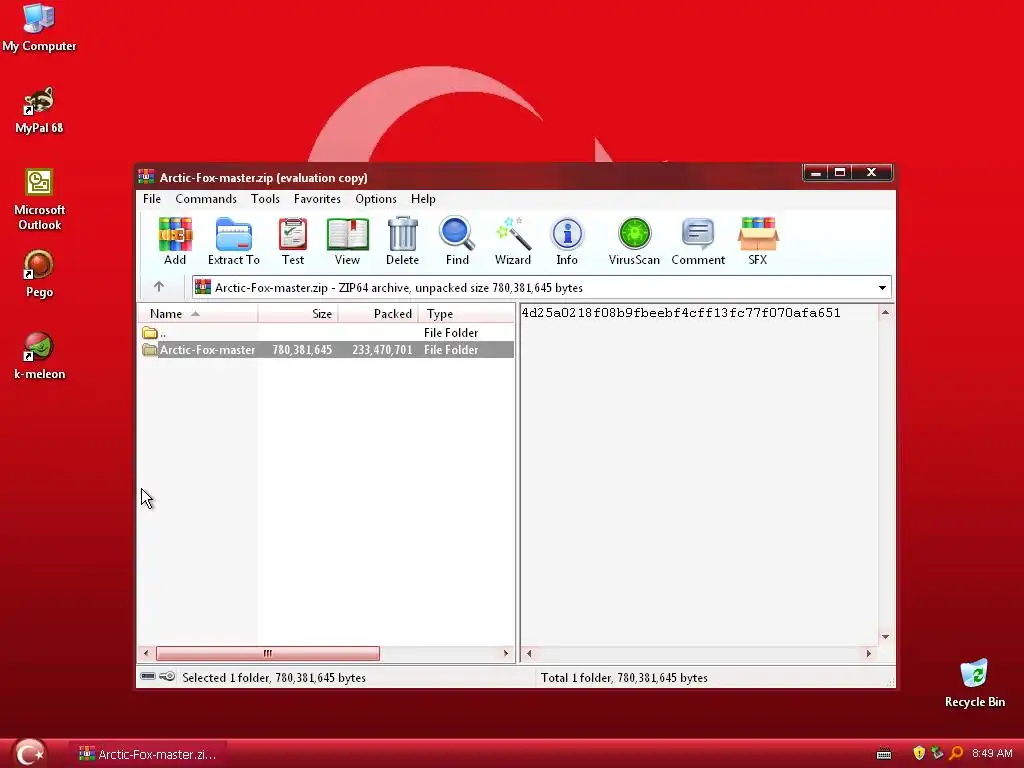Screen dimensions: 1024x768
Task: Sort by Size column header
Action: (298, 313)
